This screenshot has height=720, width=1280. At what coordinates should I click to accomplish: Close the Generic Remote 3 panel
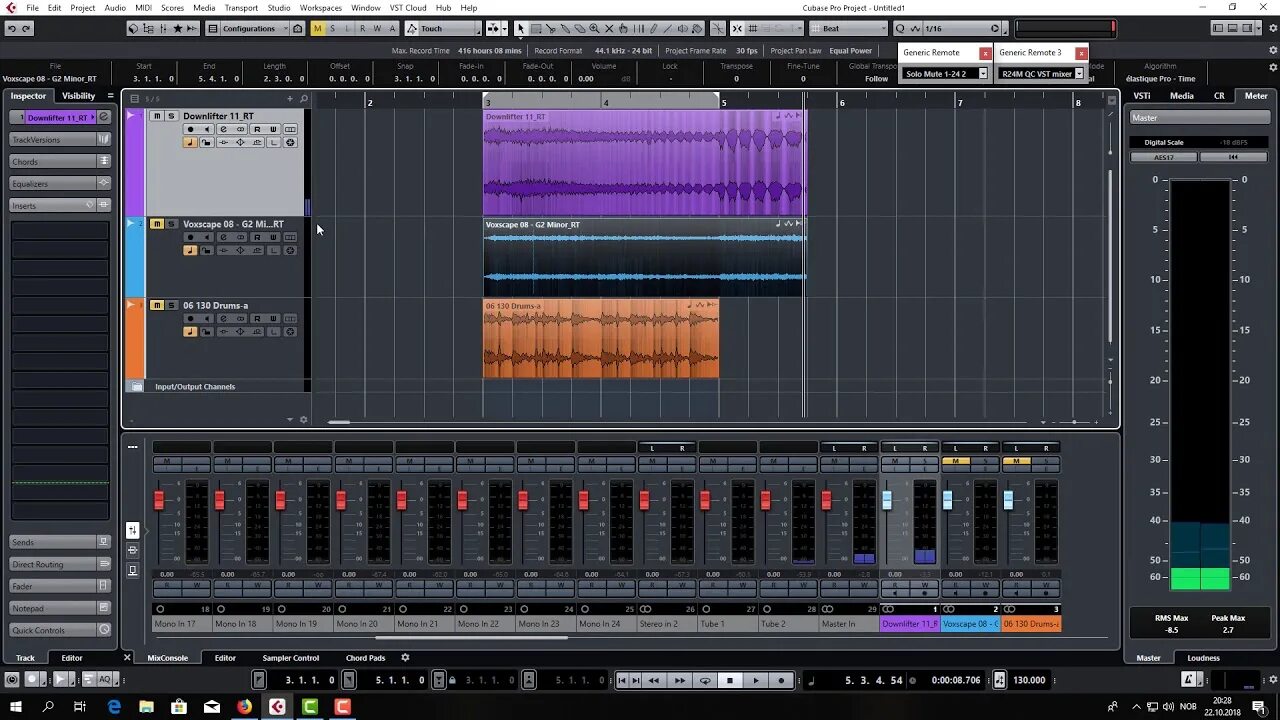pos(1081,53)
